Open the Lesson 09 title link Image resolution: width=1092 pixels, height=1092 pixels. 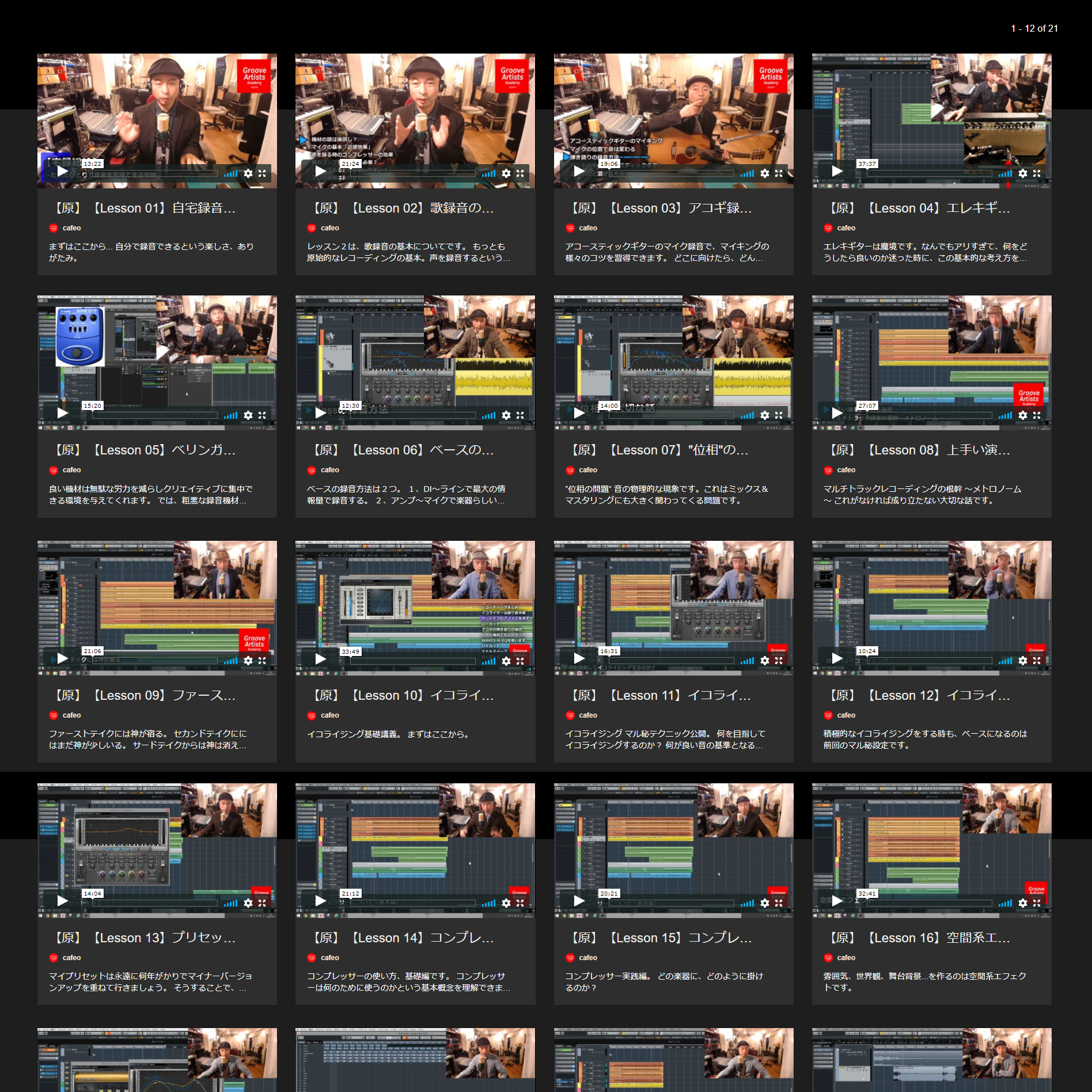pyautogui.click(x=145, y=695)
